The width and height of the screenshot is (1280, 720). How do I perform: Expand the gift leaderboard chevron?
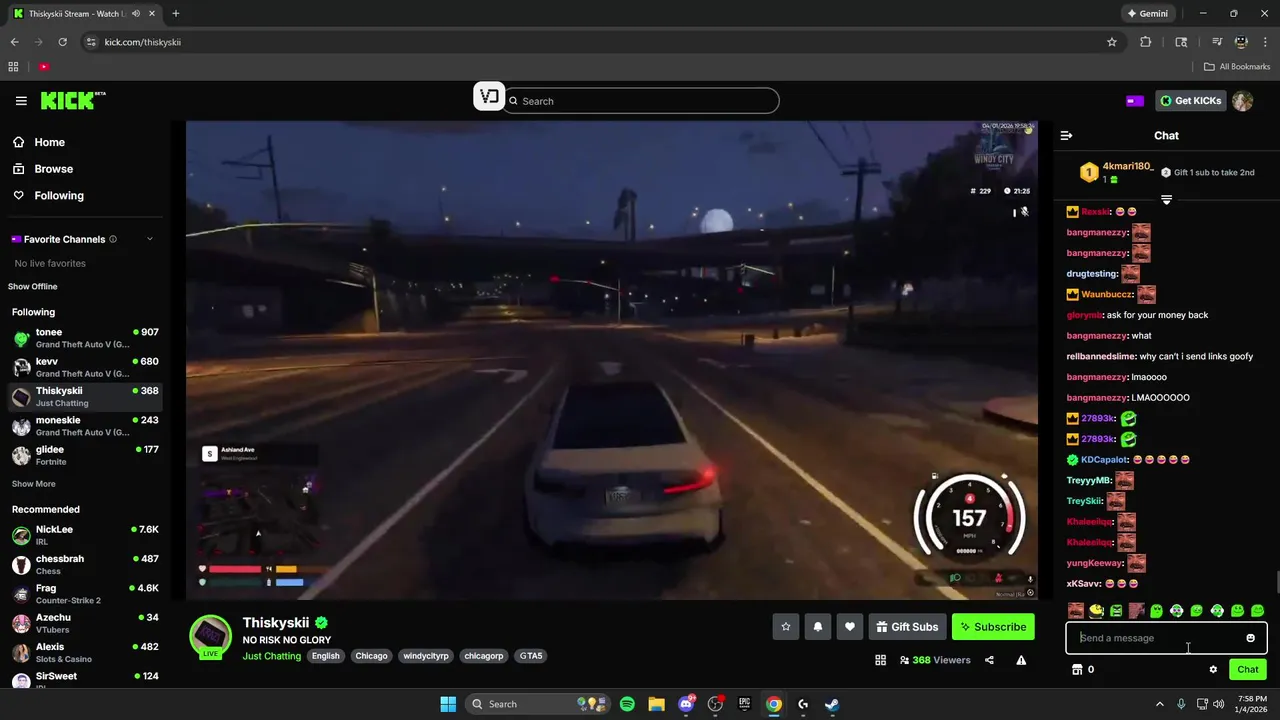point(1166,200)
